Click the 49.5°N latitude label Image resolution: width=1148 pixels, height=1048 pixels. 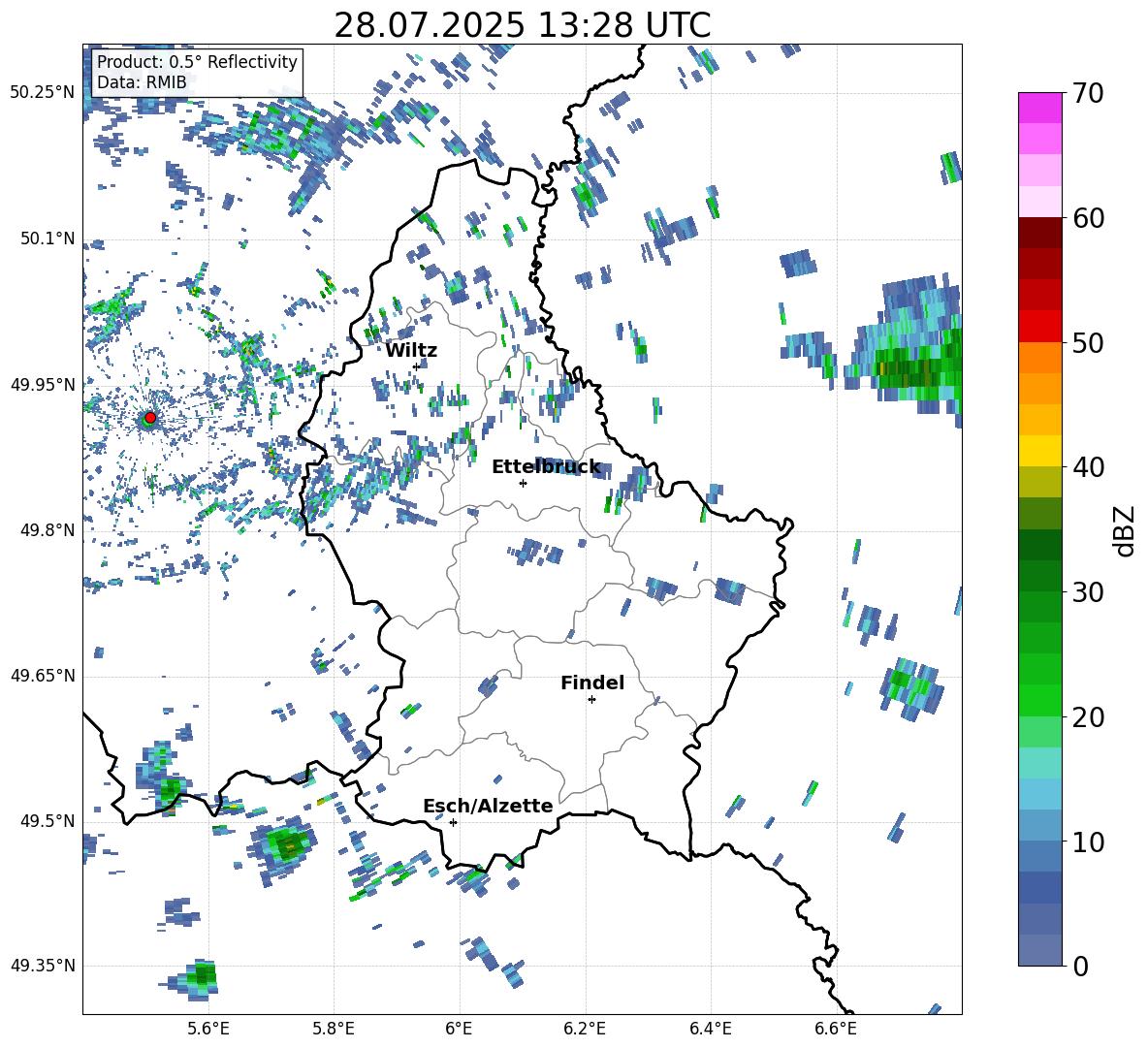[x=47, y=821]
